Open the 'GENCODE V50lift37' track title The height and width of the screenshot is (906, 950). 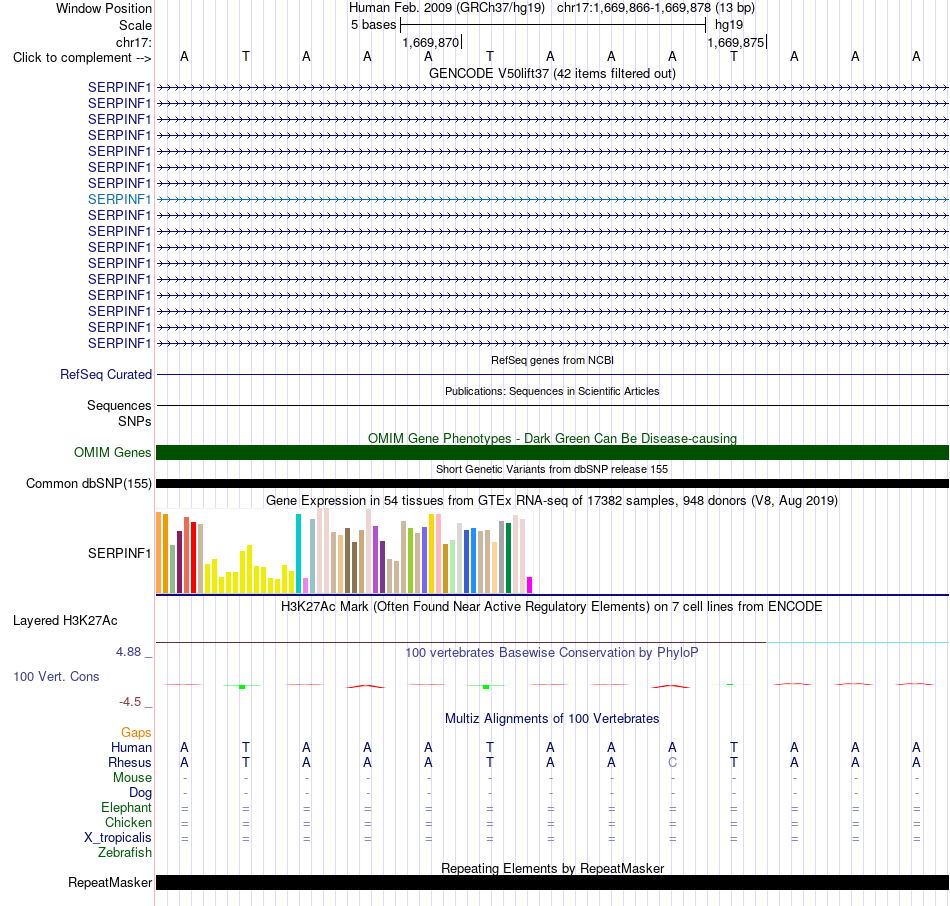(552, 73)
